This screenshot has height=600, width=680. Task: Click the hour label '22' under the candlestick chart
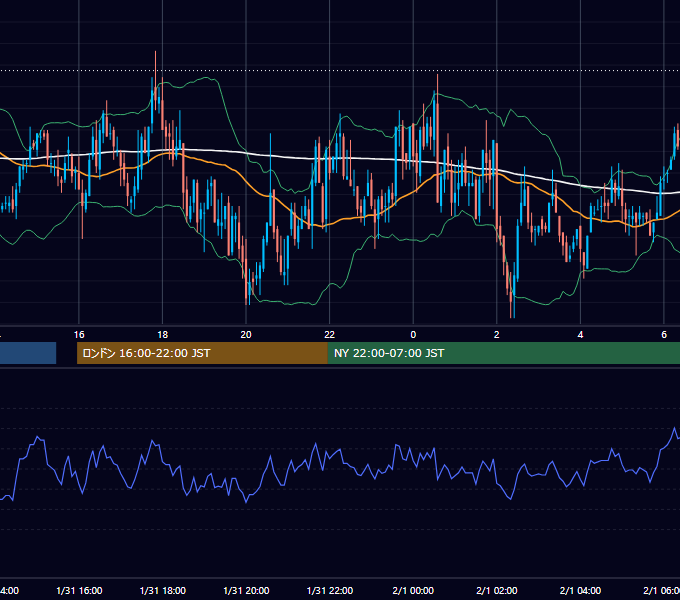pos(330,335)
